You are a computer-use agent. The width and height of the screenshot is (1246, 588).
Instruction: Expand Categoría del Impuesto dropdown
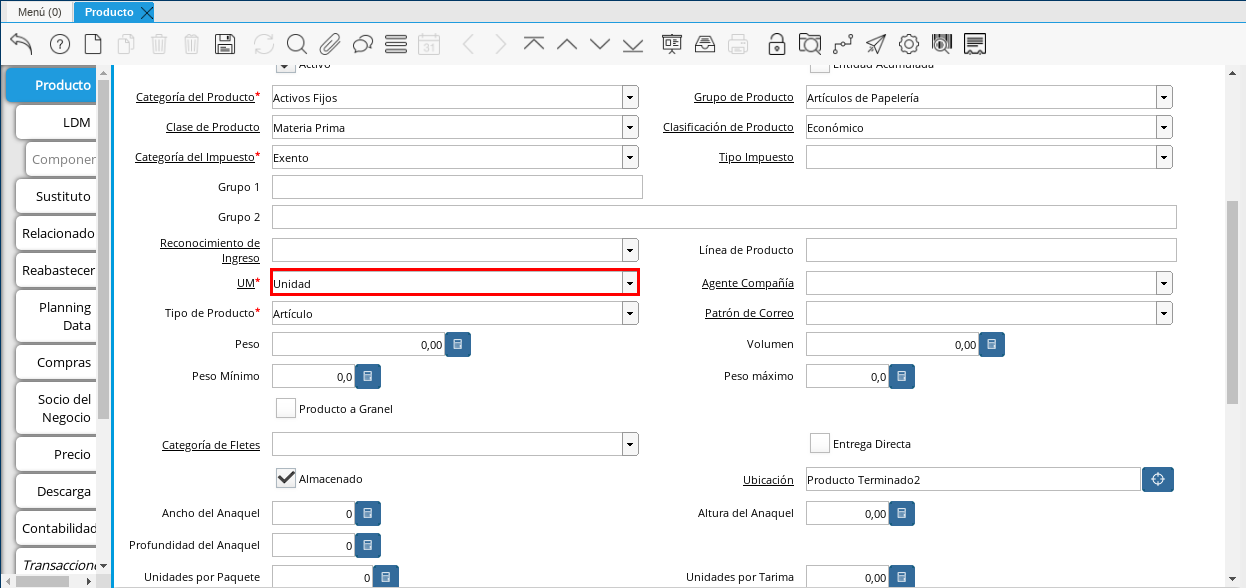[x=630, y=157]
